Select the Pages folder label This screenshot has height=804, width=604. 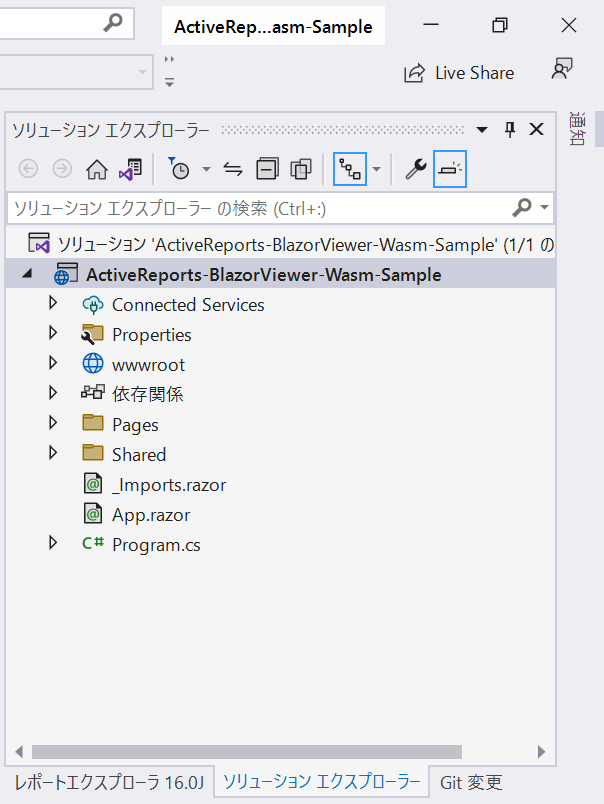(135, 425)
